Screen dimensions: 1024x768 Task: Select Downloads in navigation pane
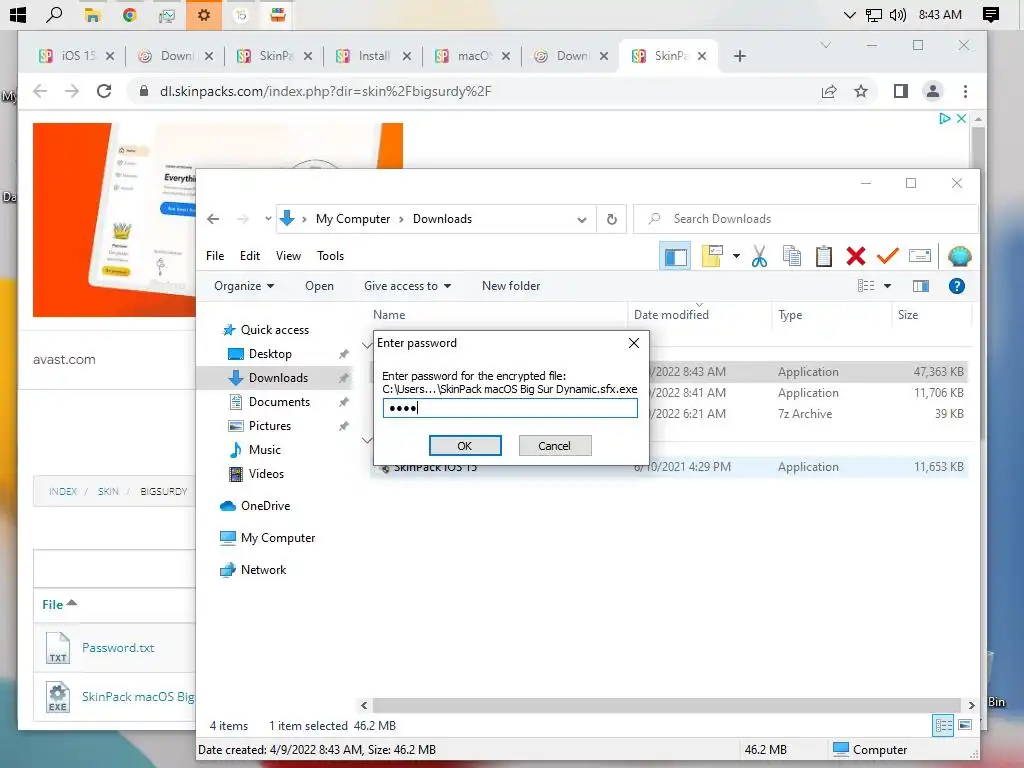(x=278, y=377)
